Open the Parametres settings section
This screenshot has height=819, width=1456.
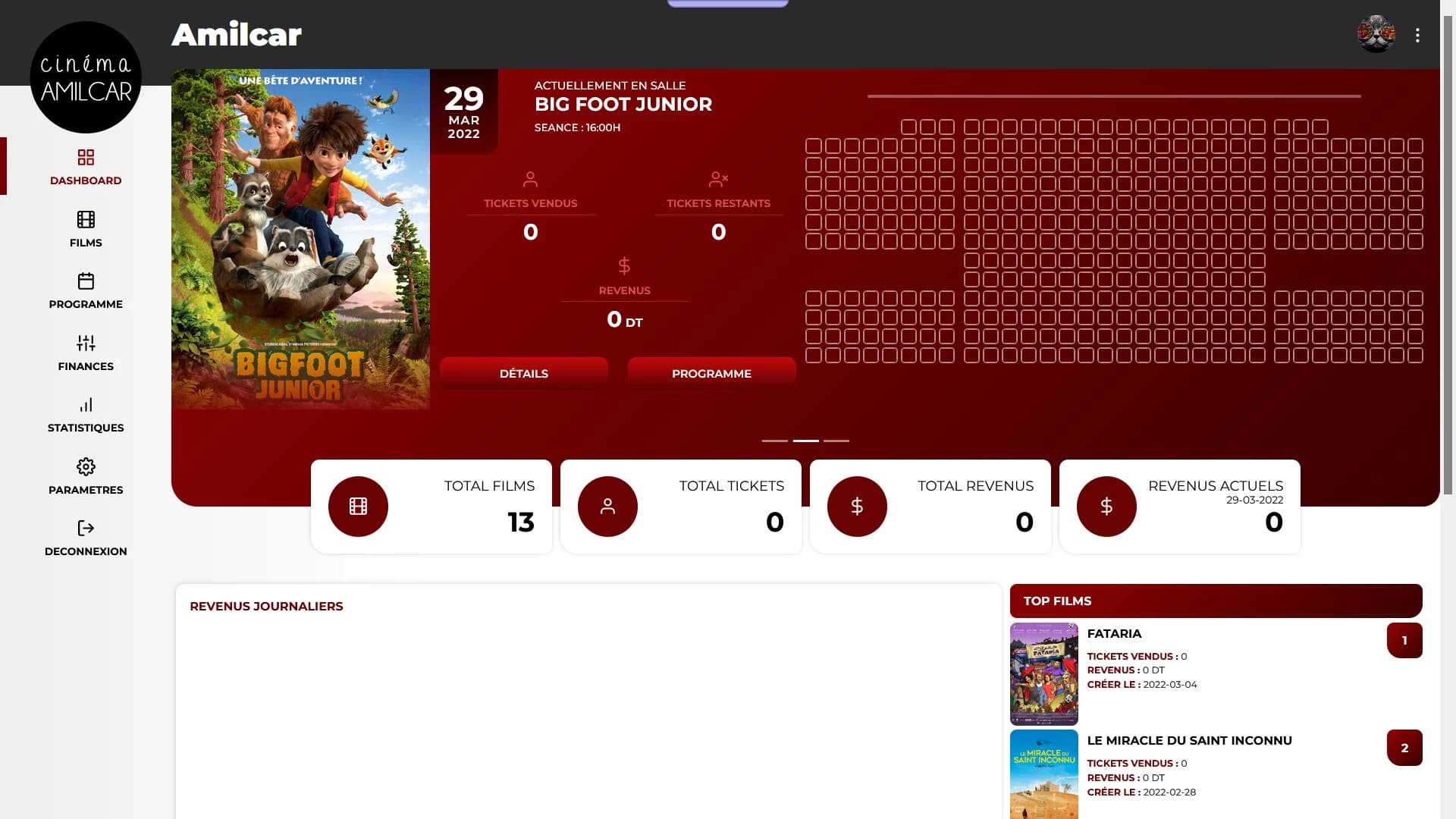click(x=86, y=476)
